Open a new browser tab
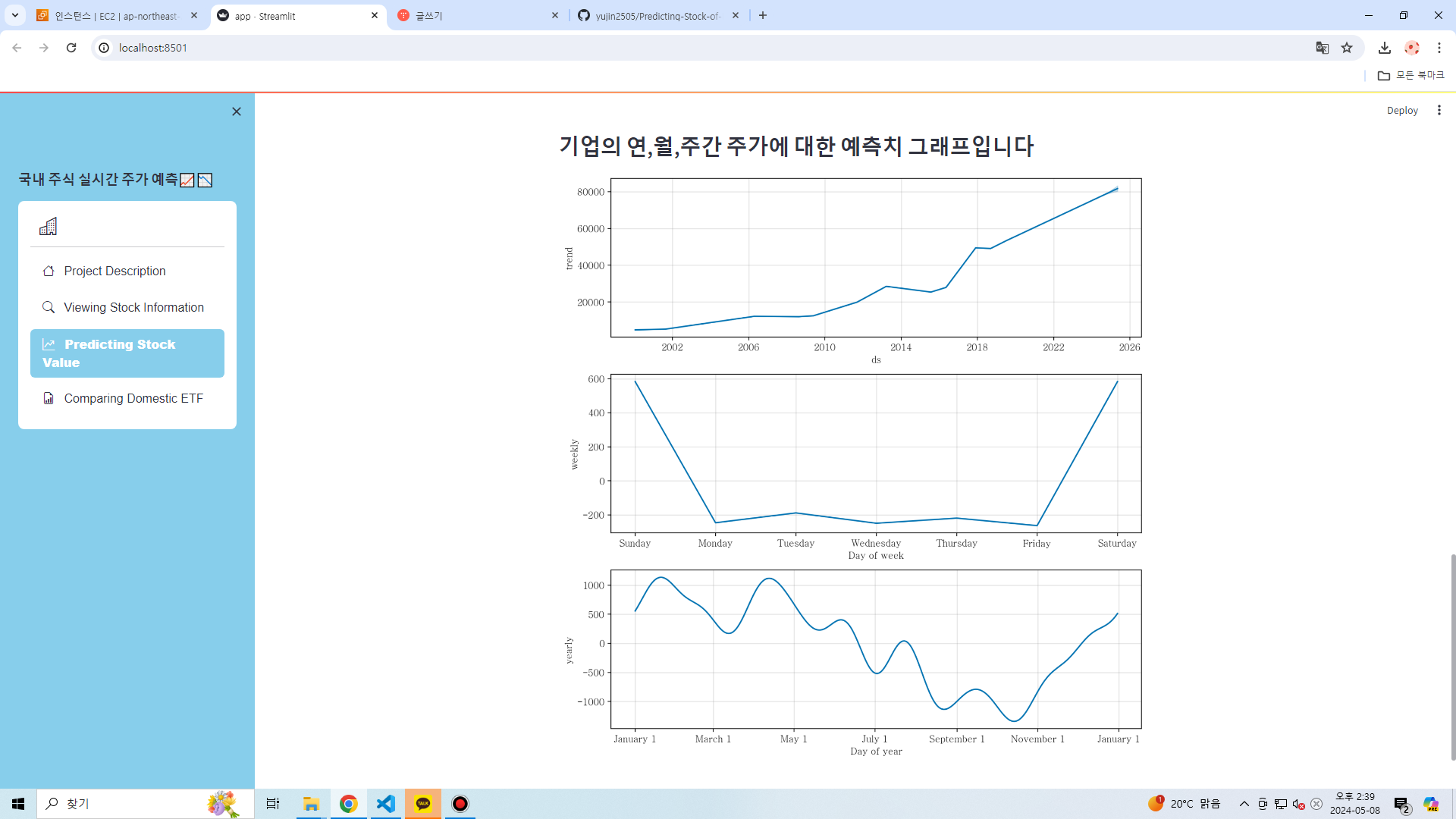This screenshot has width=1456, height=819. click(763, 15)
